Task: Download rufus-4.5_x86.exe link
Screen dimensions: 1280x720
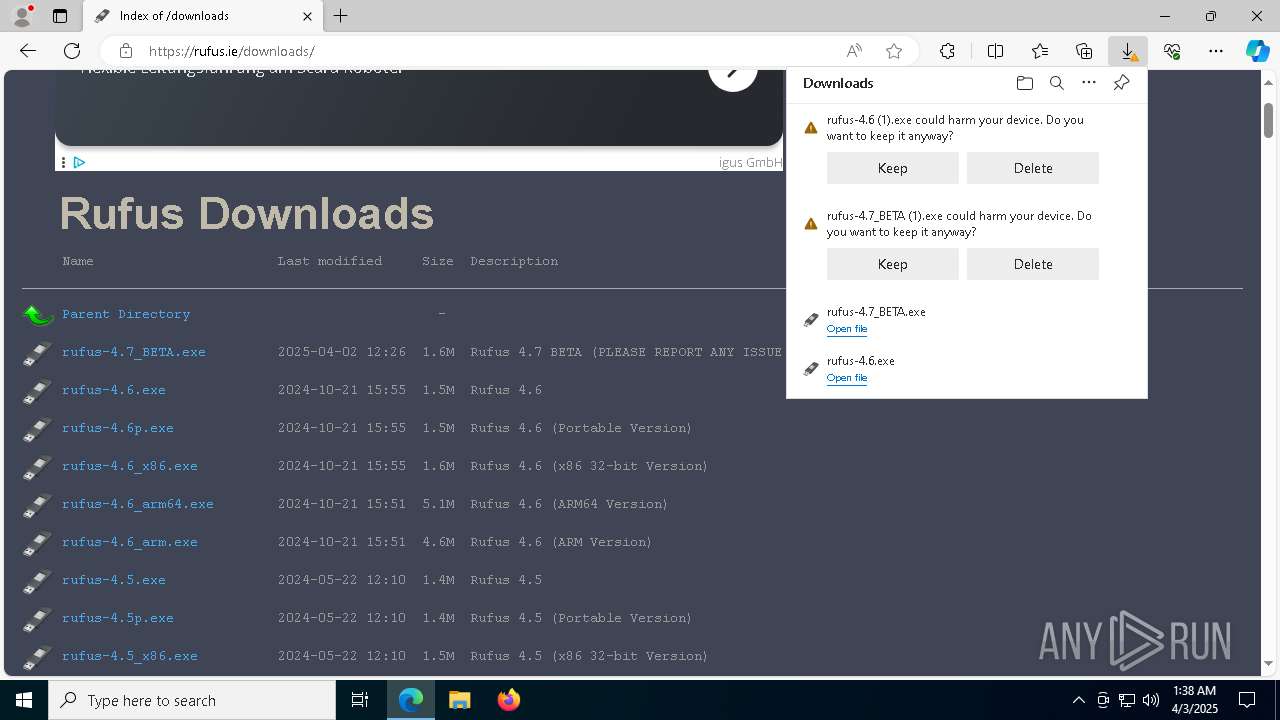Action: point(130,656)
